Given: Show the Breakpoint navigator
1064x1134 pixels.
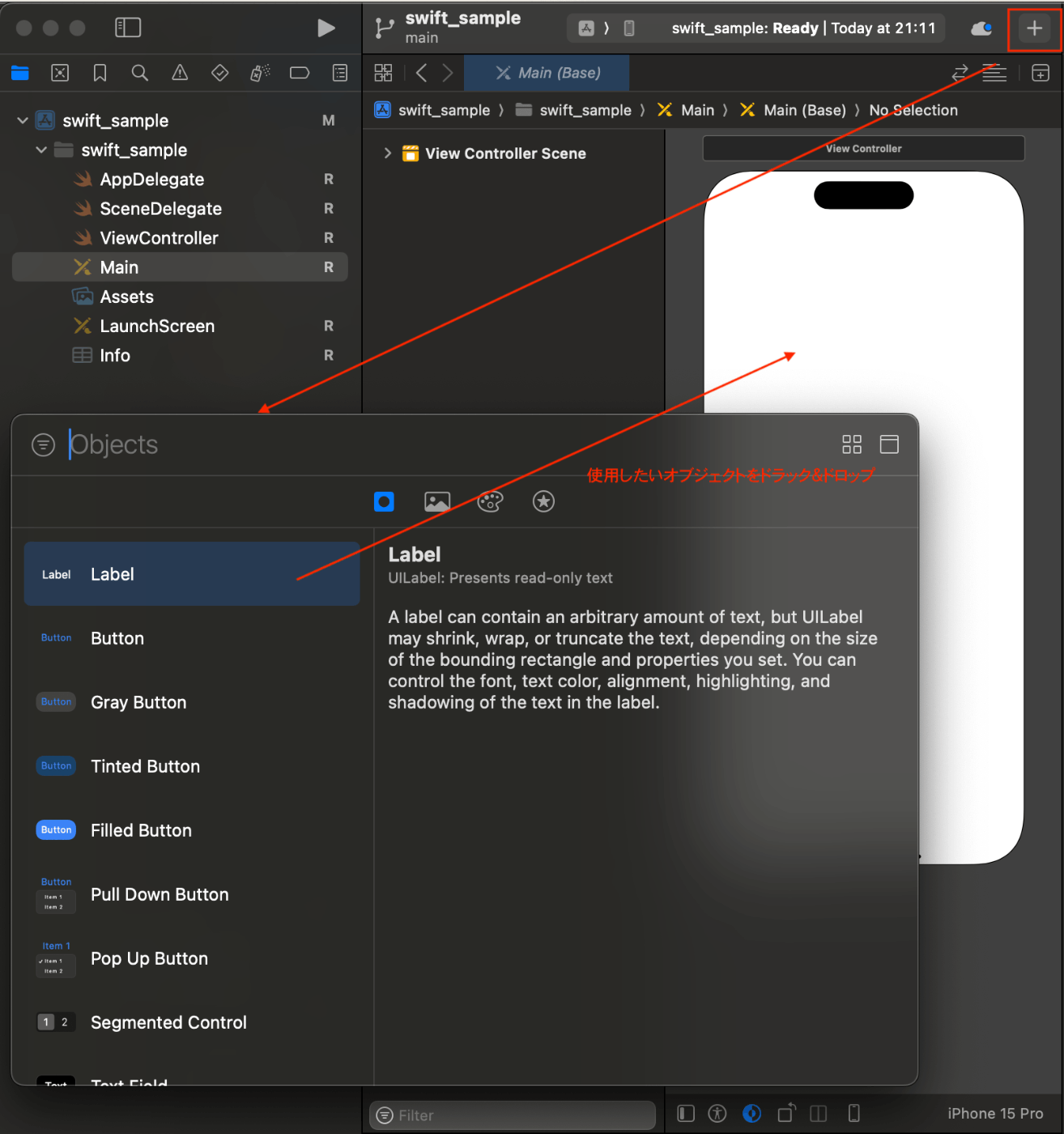Looking at the screenshot, I should tap(300, 73).
